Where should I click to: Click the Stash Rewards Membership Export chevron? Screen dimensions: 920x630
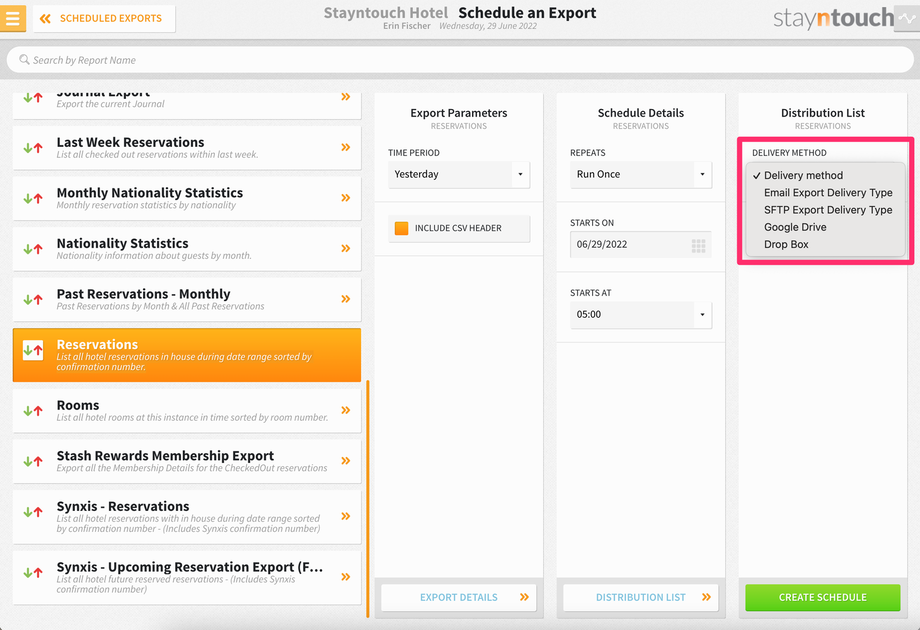(346, 460)
